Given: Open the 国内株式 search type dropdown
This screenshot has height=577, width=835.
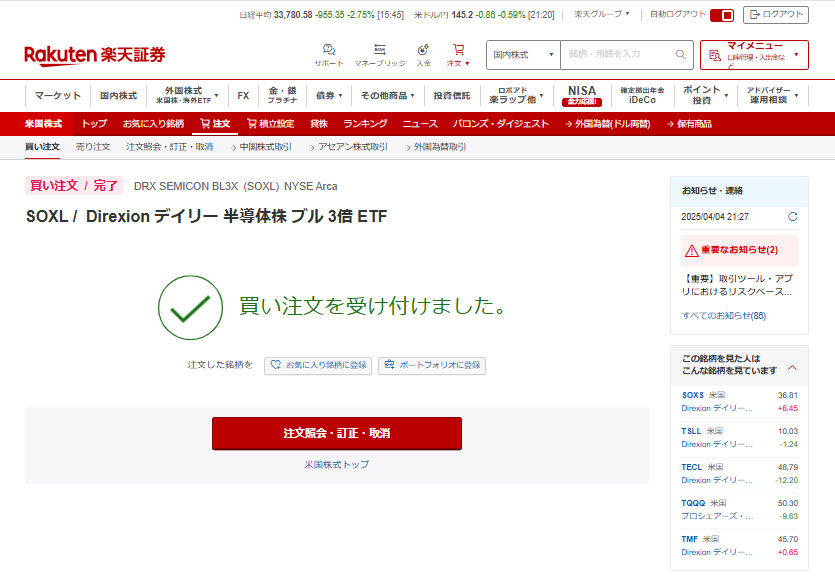Looking at the screenshot, I should pos(523,55).
